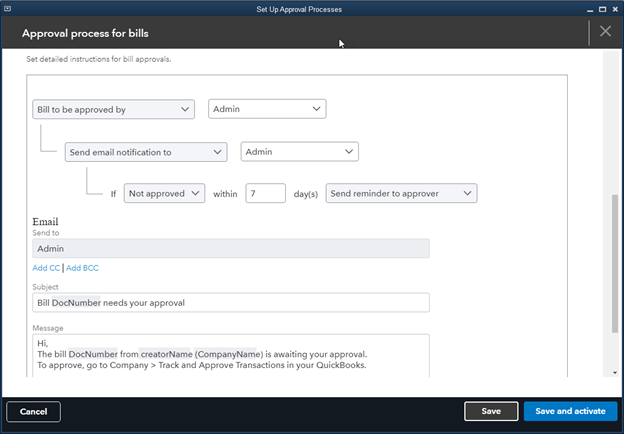Image resolution: width=624 pixels, height=434 pixels.
Task: Add a BCC recipient
Action: coord(83,268)
